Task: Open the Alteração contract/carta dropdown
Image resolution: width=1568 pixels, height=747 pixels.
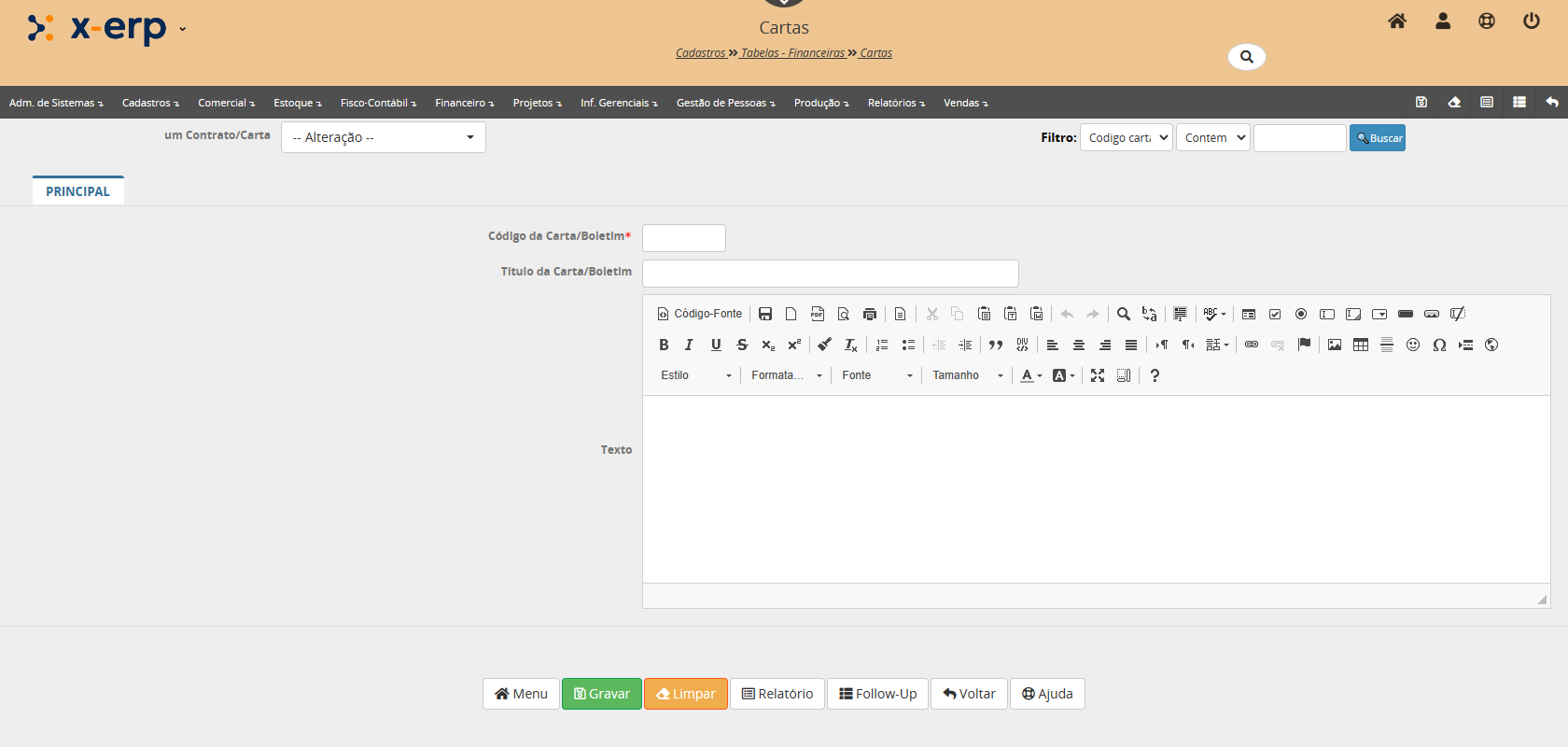Action: point(383,137)
